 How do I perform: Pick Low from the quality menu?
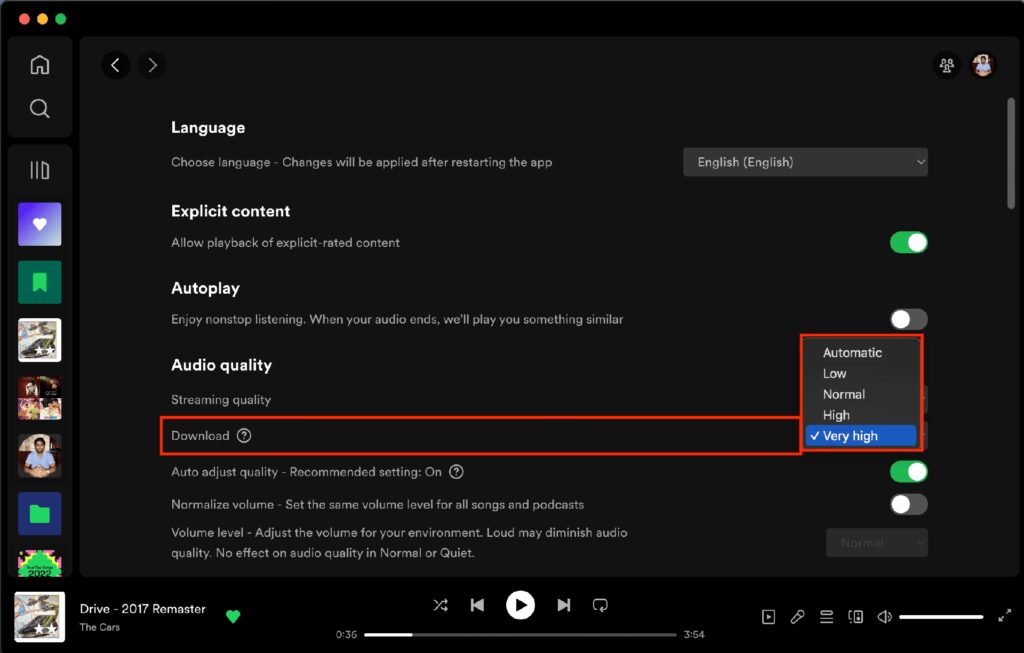[x=834, y=374]
